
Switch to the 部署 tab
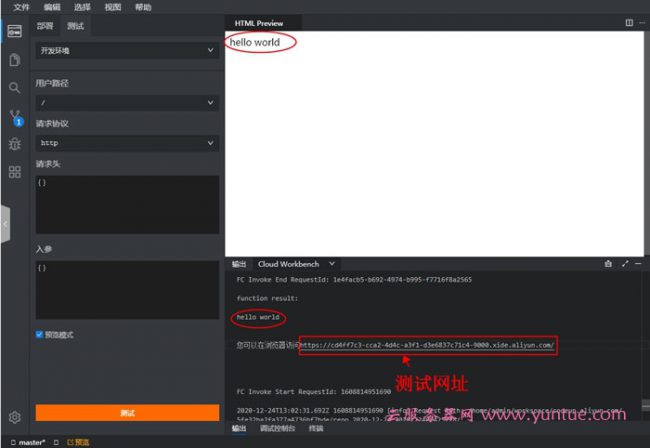(44, 26)
